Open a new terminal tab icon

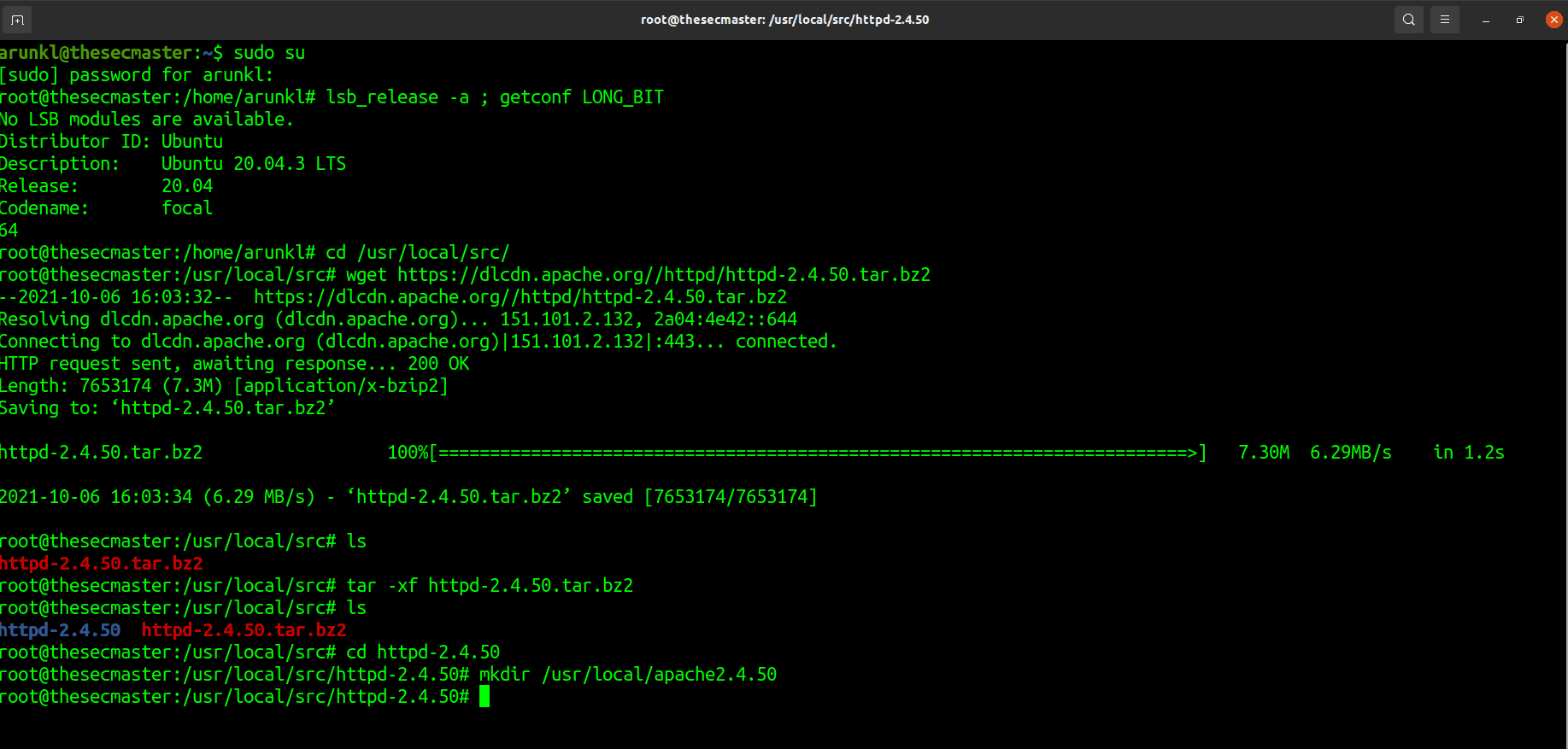click(17, 20)
